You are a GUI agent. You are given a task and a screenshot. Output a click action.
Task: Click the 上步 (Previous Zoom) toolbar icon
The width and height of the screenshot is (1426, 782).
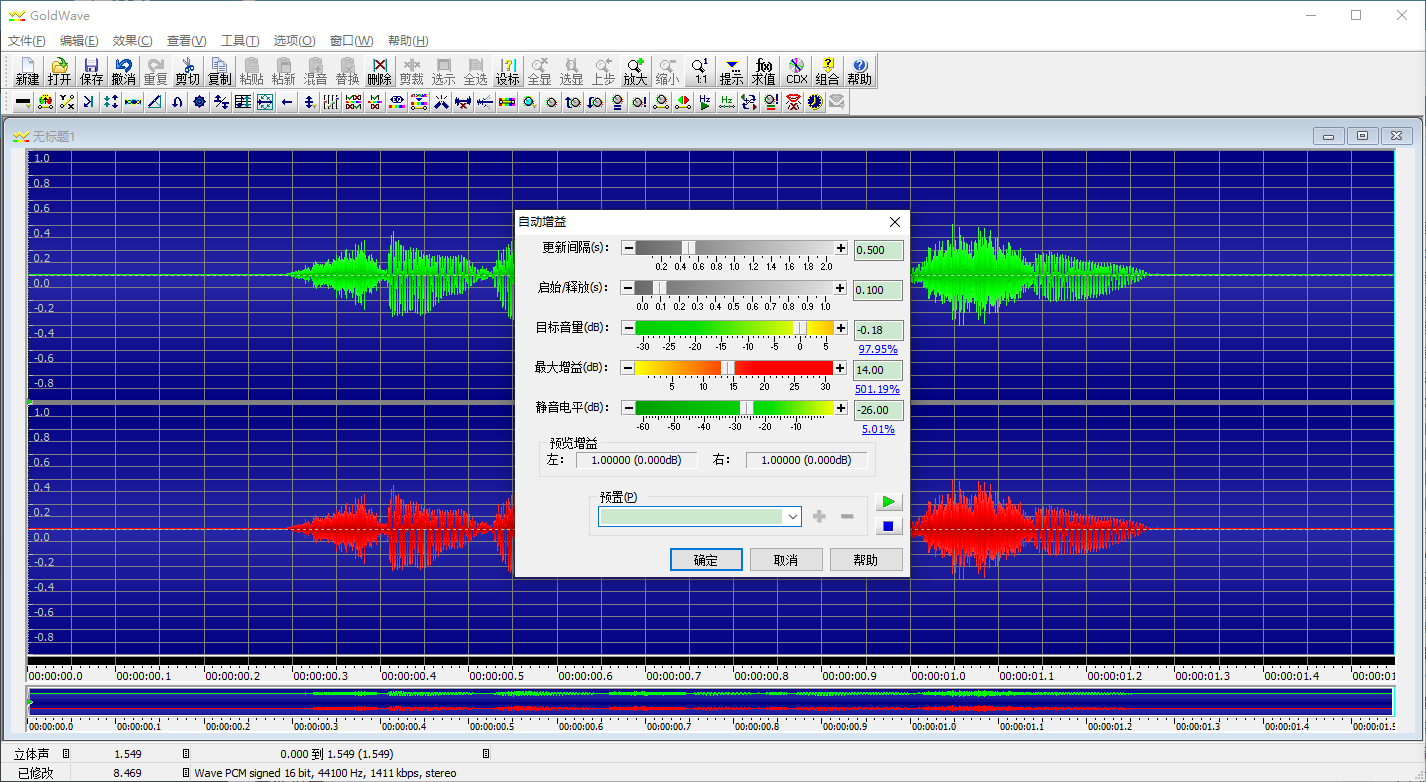(x=603, y=71)
